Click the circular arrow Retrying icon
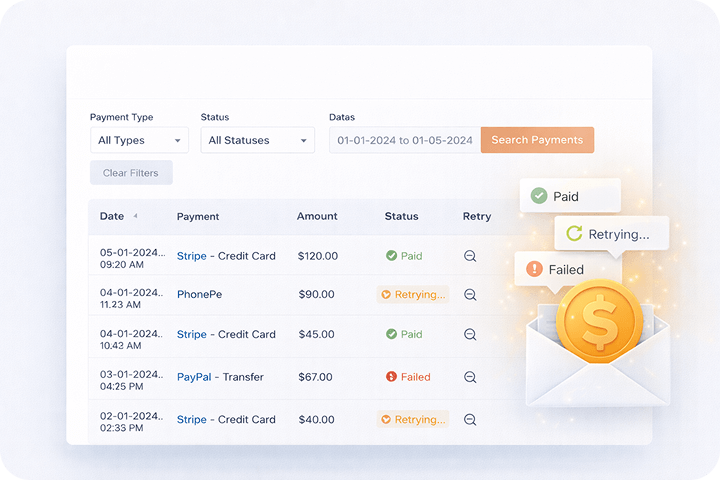The width and height of the screenshot is (720, 480). [574, 234]
